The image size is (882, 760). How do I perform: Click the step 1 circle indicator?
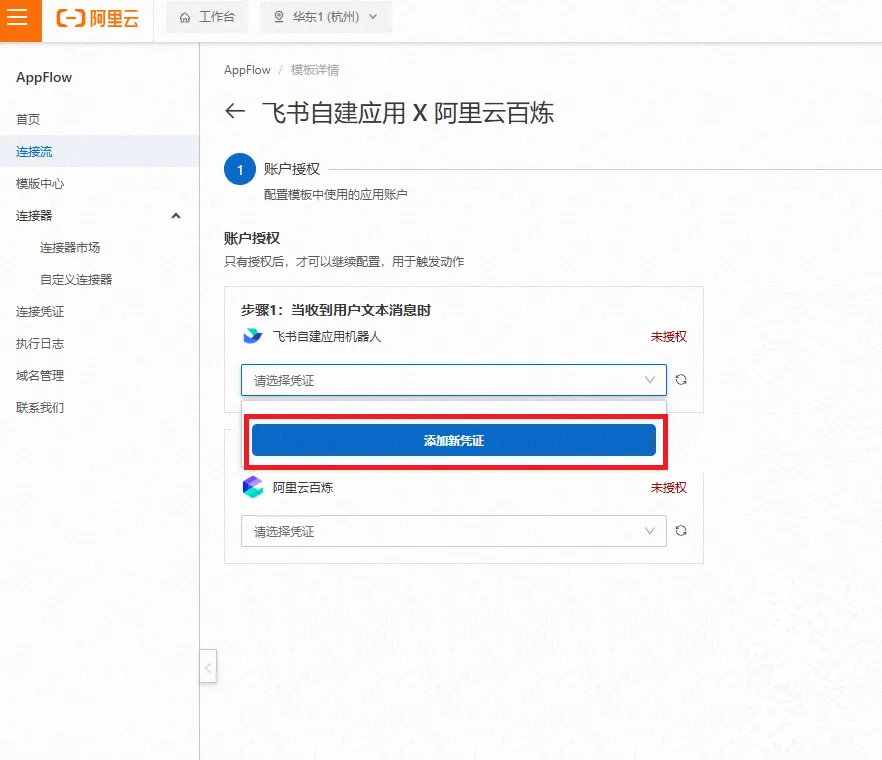(x=240, y=169)
